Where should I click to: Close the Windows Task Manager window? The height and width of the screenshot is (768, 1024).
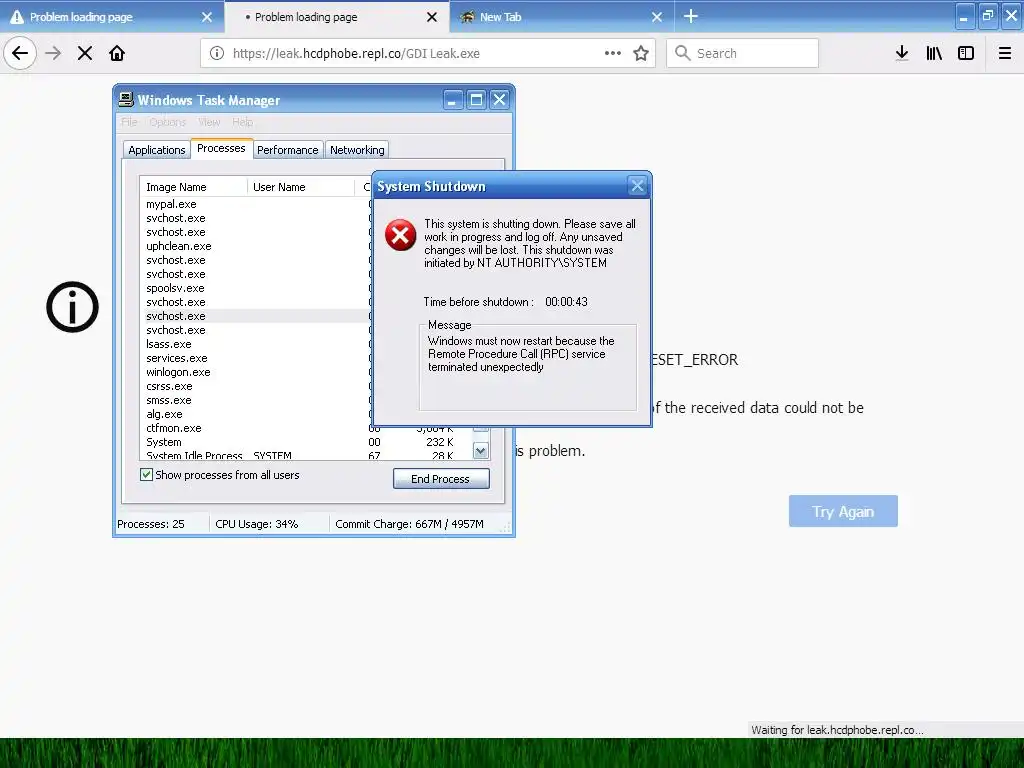click(x=500, y=100)
